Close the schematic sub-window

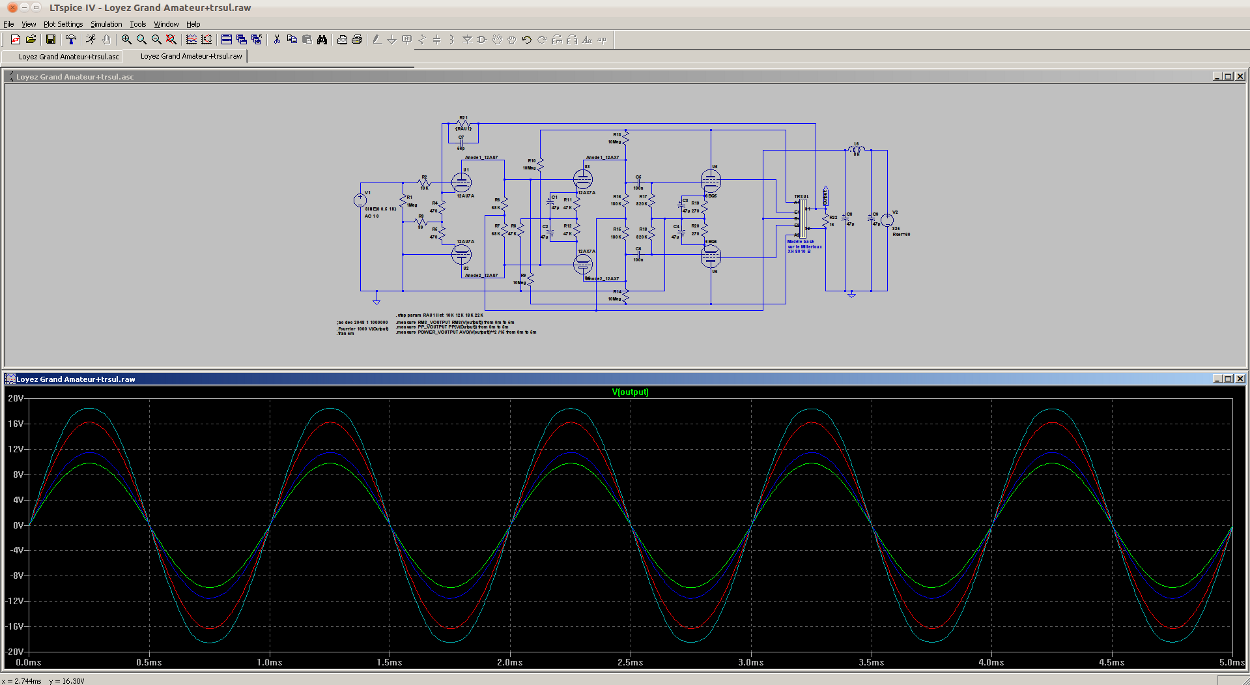(x=1241, y=76)
